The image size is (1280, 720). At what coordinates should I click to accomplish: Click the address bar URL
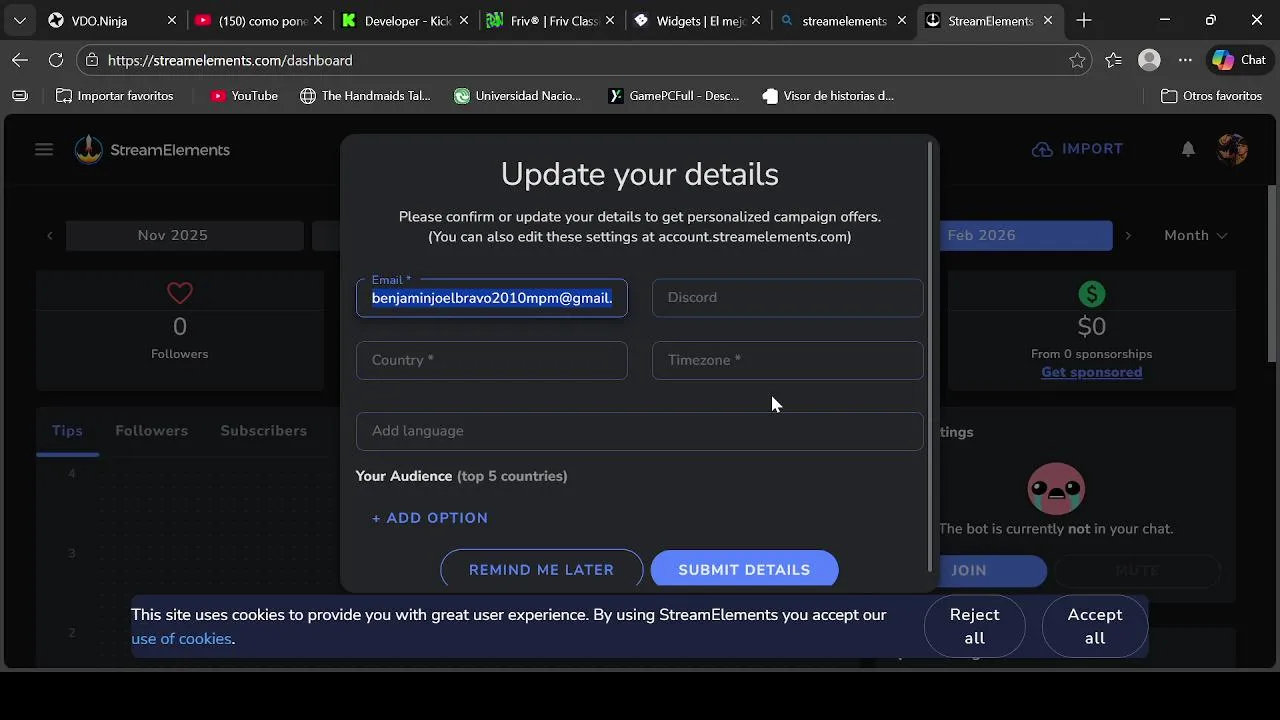230,60
